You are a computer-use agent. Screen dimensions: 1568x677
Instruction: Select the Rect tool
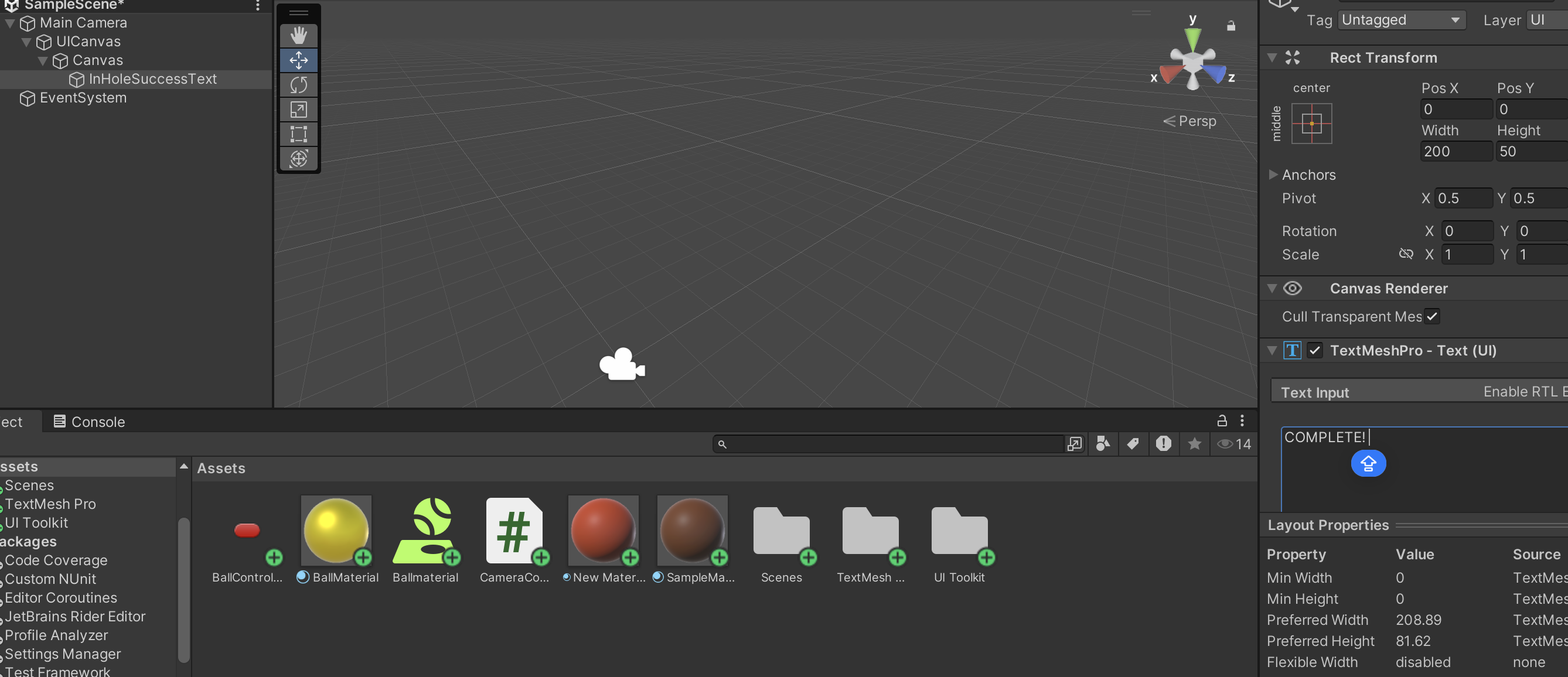[x=298, y=134]
